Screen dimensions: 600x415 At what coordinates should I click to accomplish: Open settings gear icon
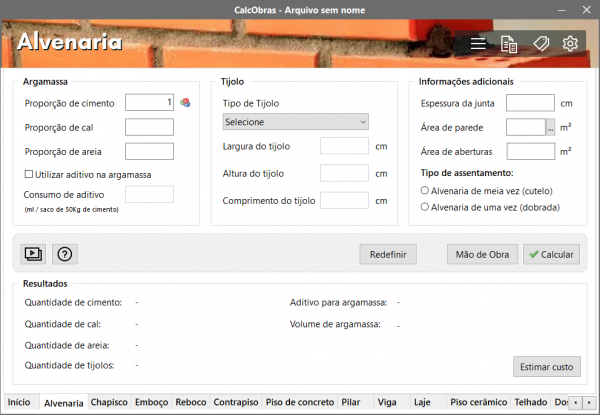pyautogui.click(x=570, y=44)
